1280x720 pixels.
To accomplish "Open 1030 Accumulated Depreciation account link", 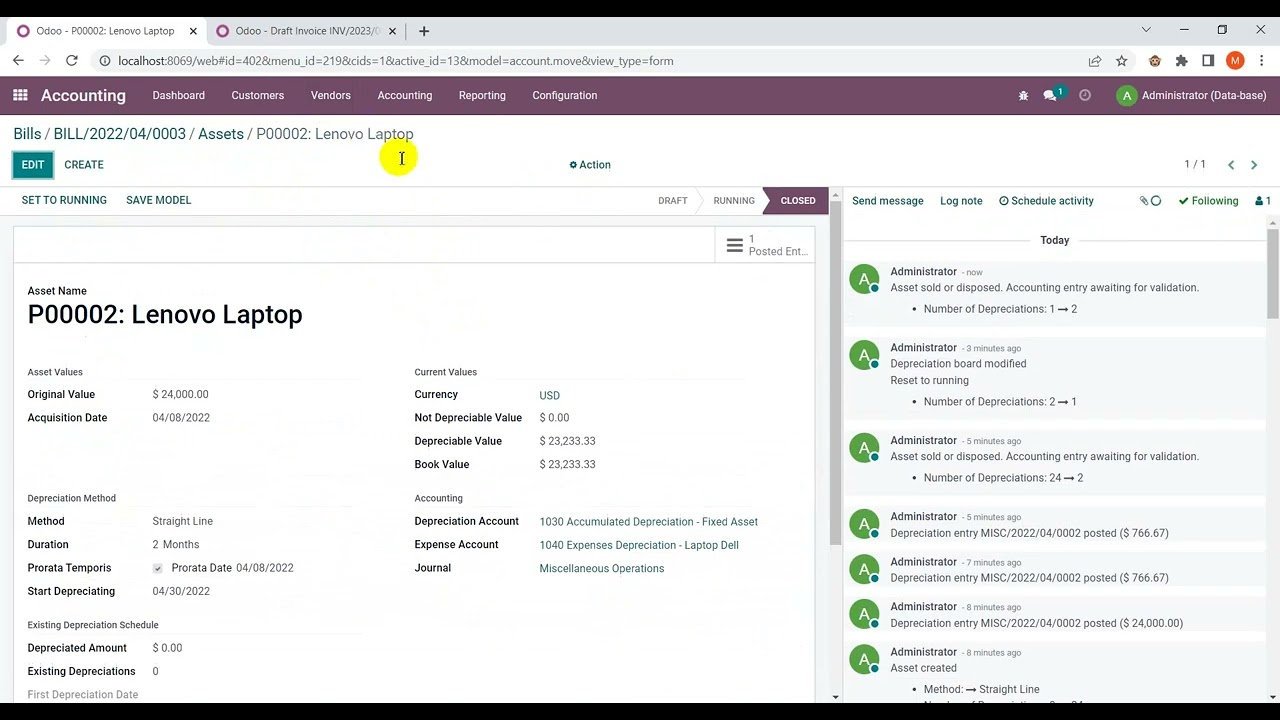I will (x=649, y=522).
